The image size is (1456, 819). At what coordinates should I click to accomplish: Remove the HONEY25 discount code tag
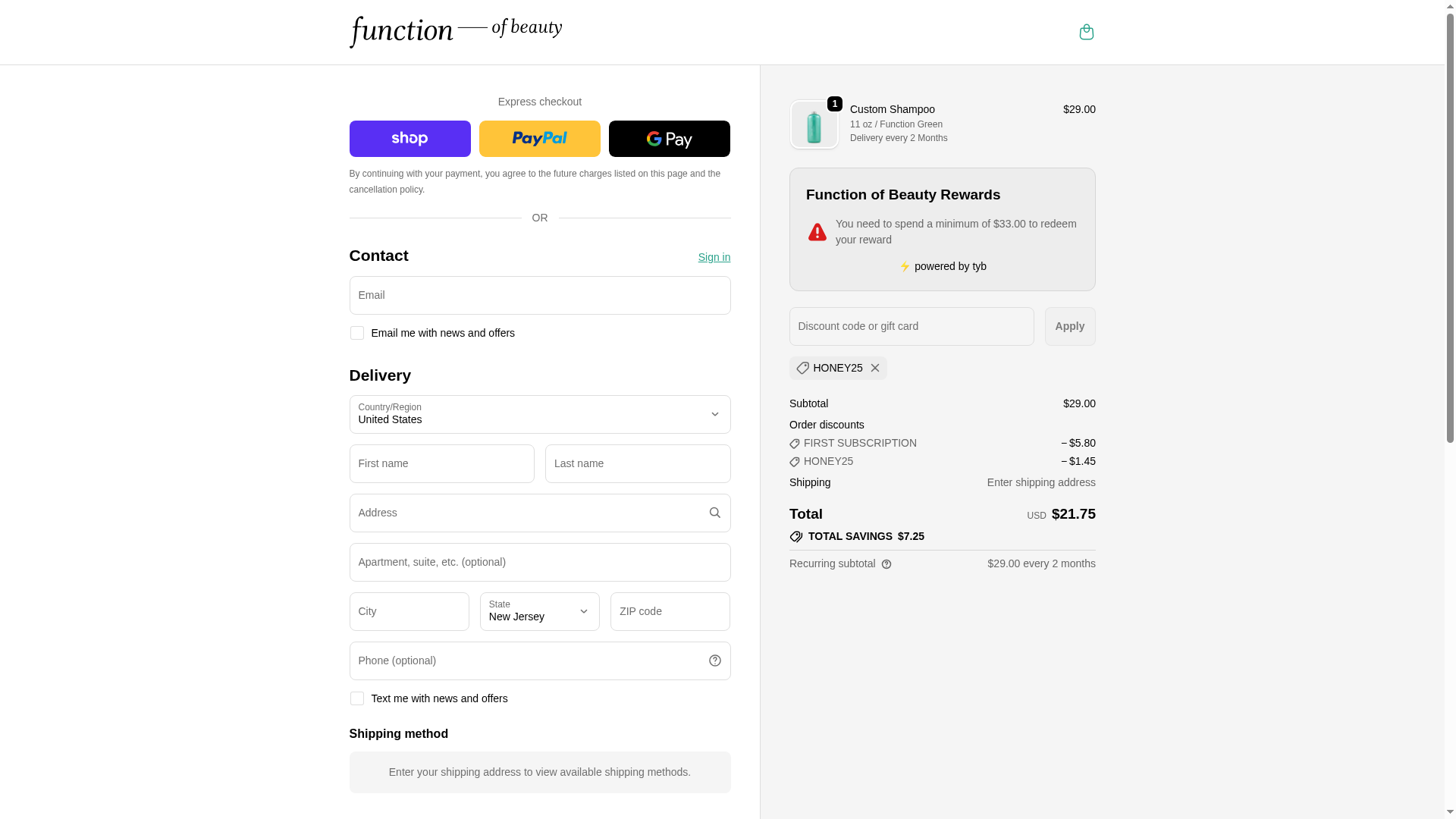[x=875, y=368]
